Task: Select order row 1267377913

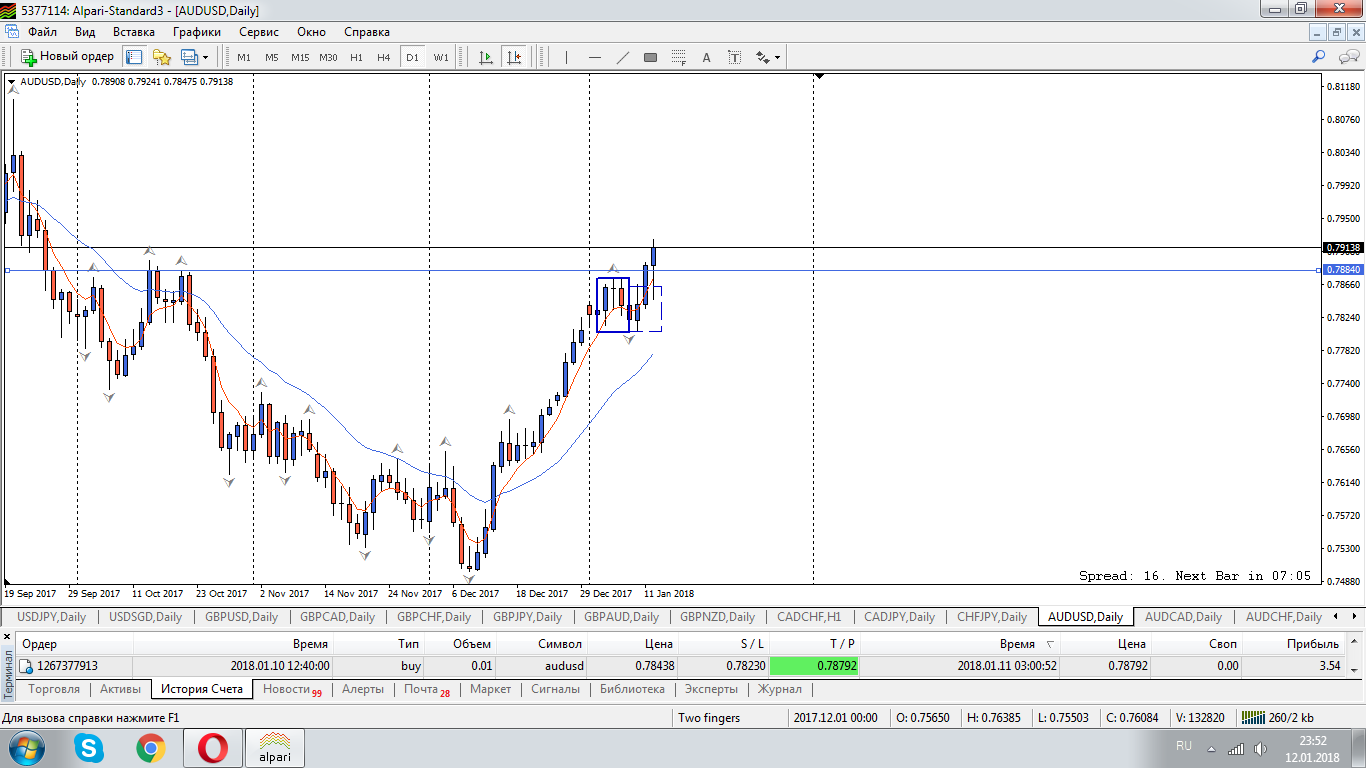Action: pyautogui.click(x=680, y=665)
